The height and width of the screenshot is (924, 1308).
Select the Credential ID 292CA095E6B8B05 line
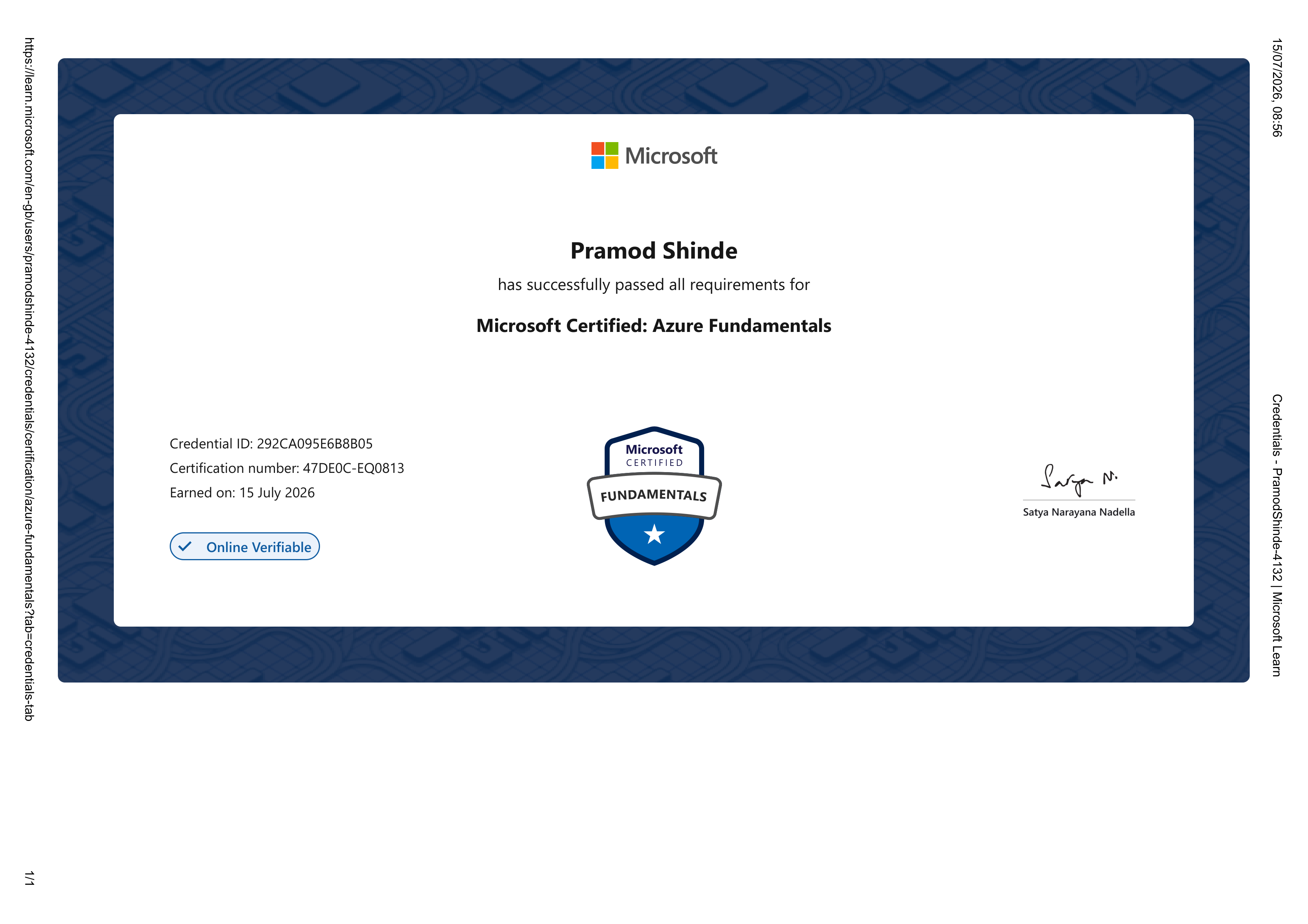[x=271, y=444]
